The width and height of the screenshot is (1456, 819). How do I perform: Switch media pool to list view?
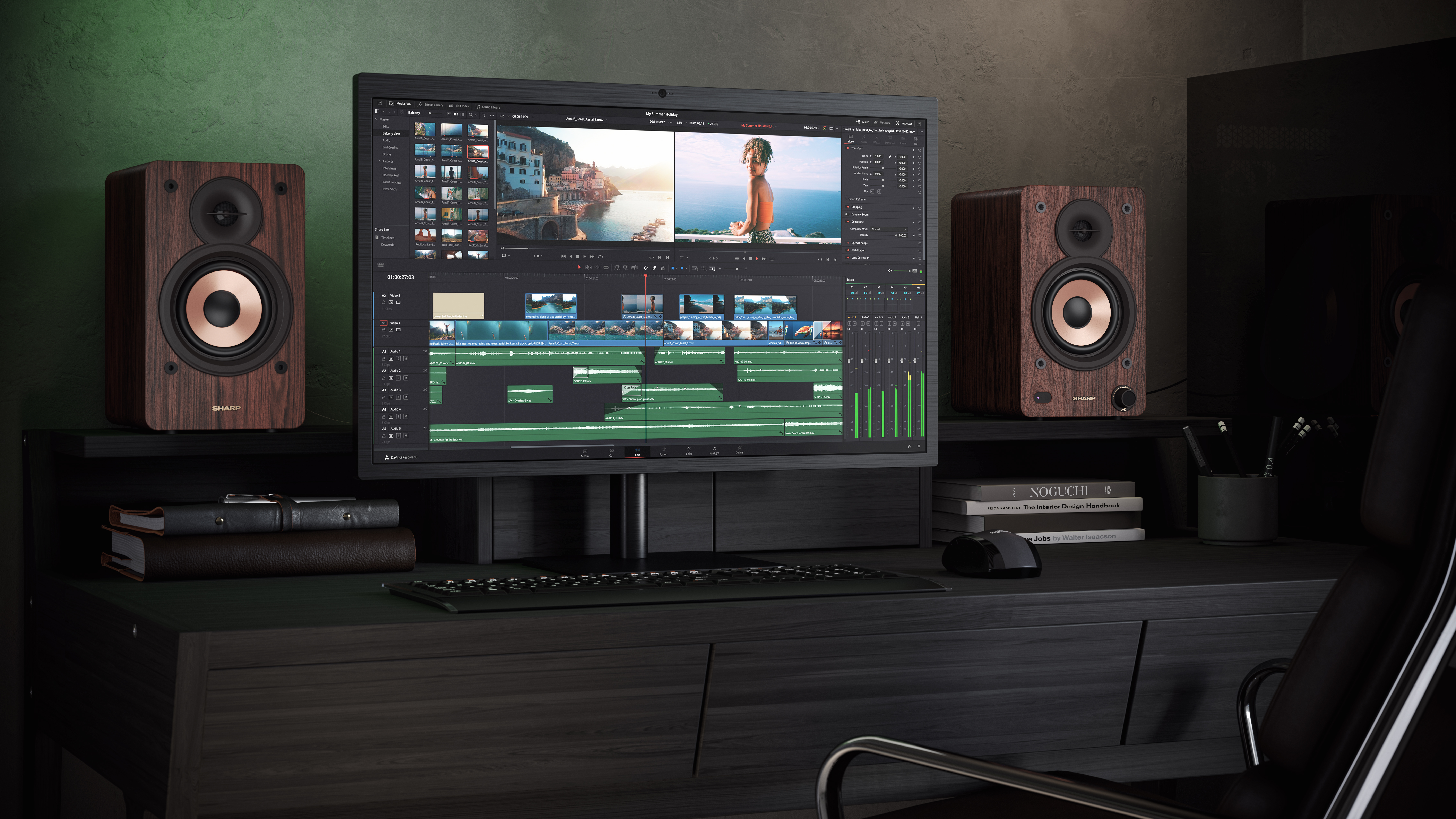462,115
